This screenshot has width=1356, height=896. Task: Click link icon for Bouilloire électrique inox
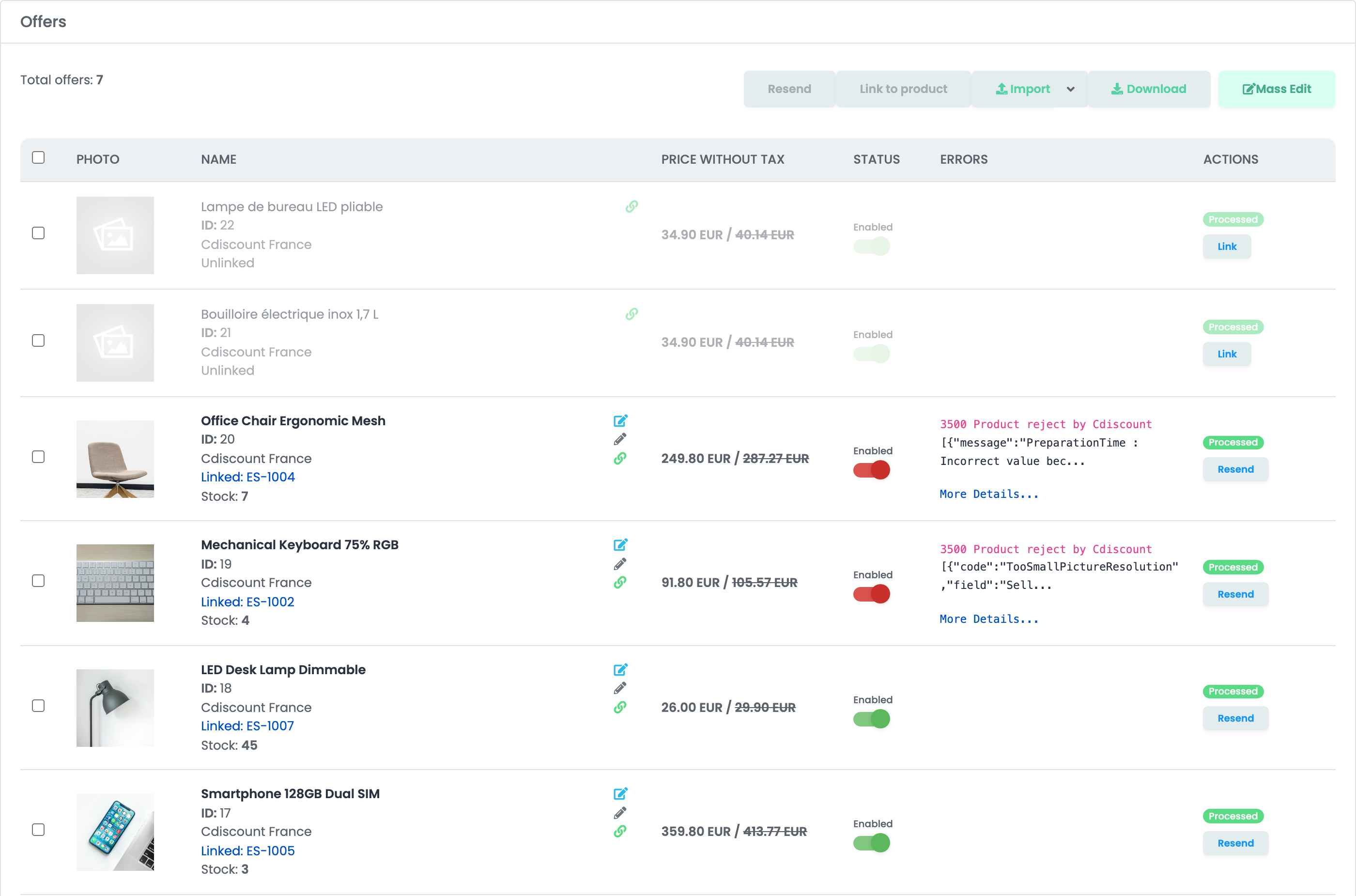[632, 314]
